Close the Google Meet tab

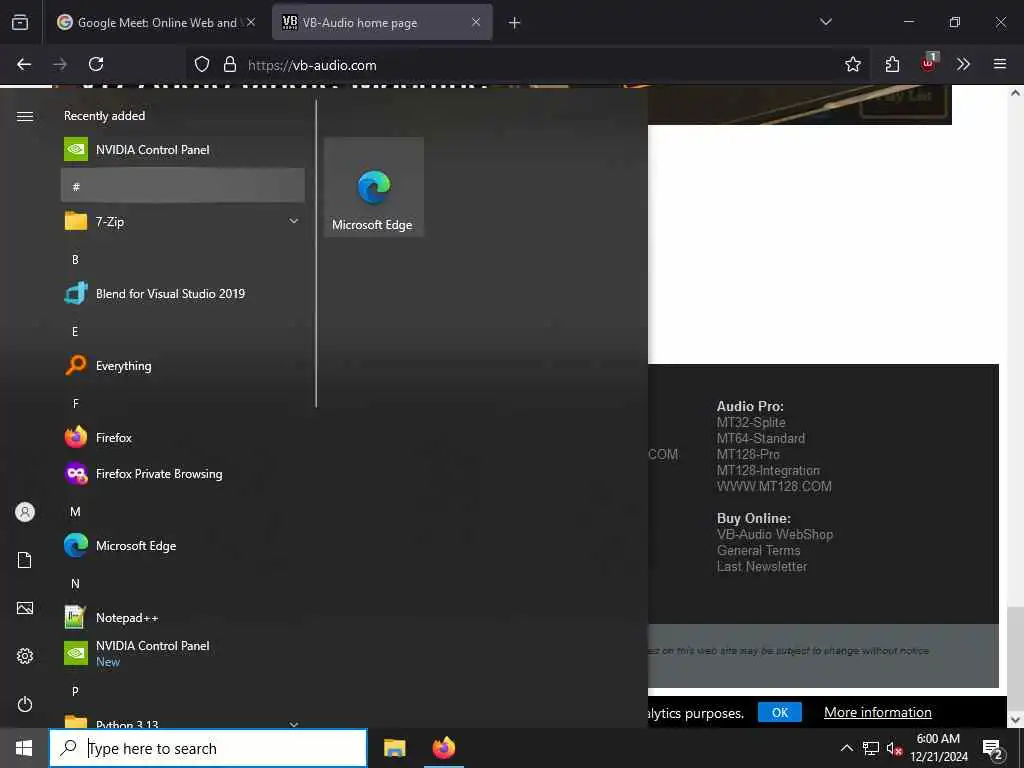251,22
